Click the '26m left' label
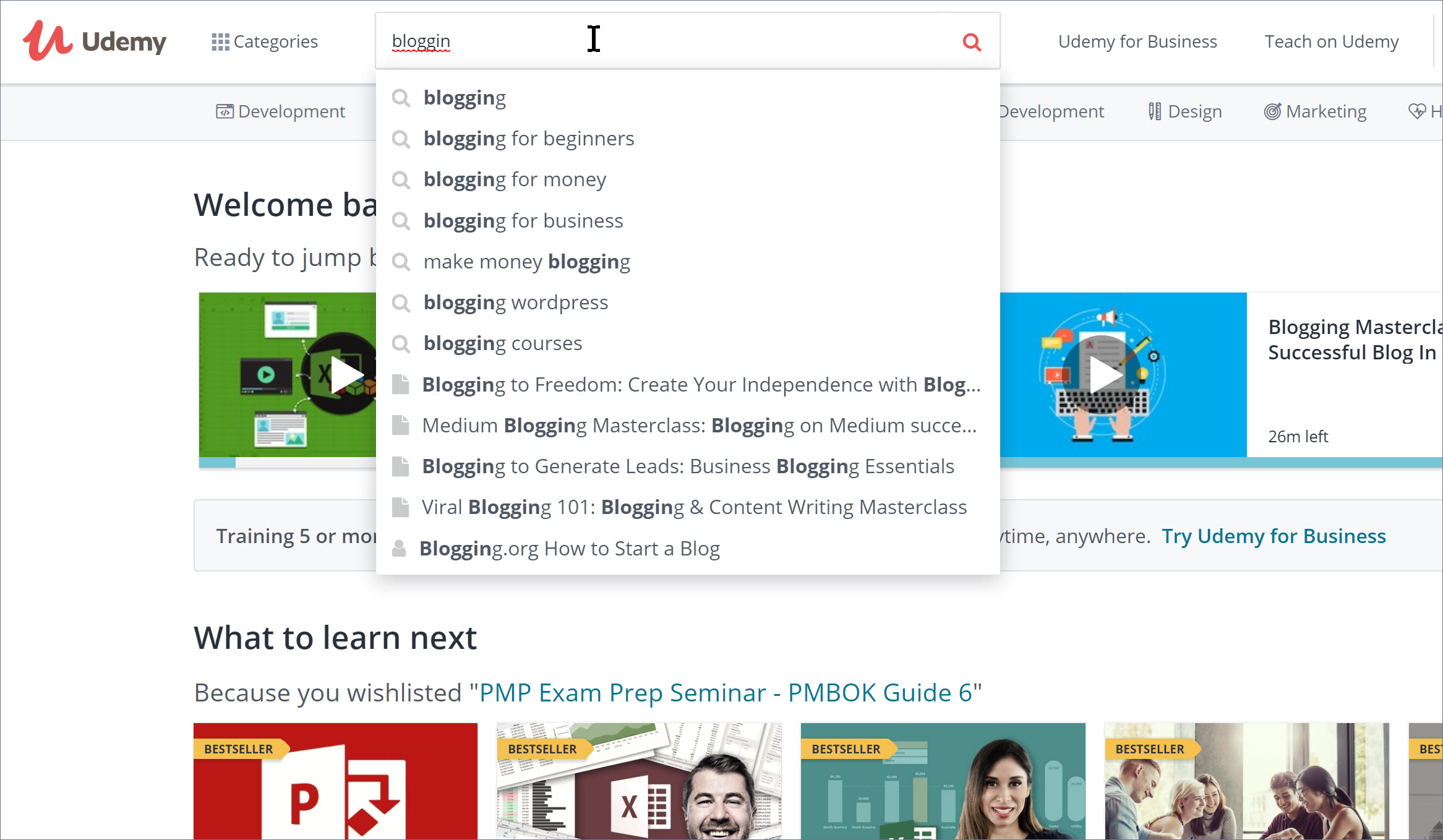Viewport: 1443px width, 840px height. (x=1298, y=437)
